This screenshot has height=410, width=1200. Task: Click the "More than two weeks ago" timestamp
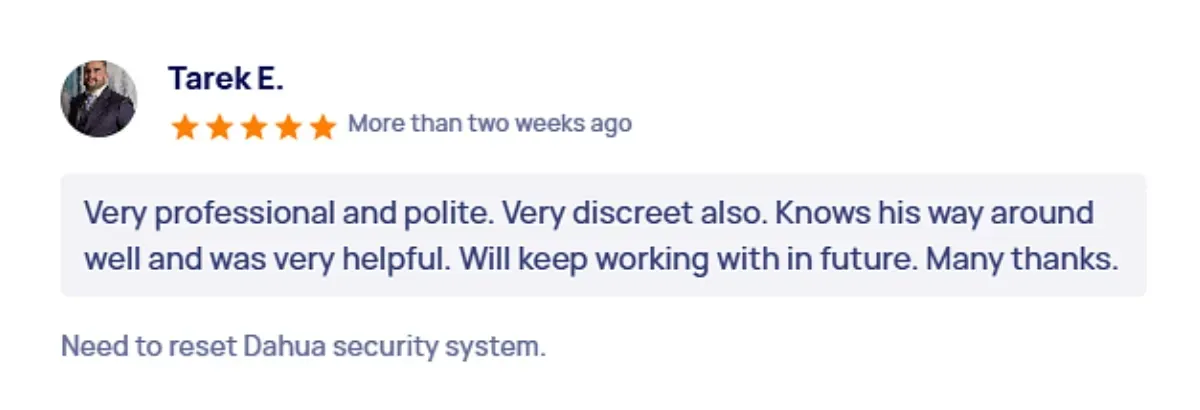point(489,124)
